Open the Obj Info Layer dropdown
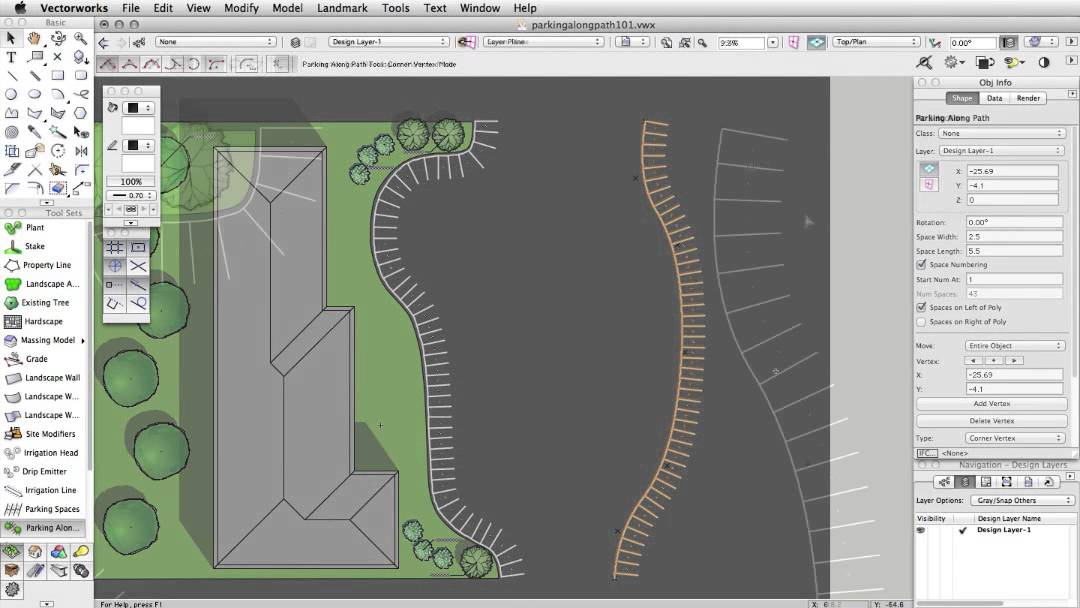 (x=1001, y=151)
